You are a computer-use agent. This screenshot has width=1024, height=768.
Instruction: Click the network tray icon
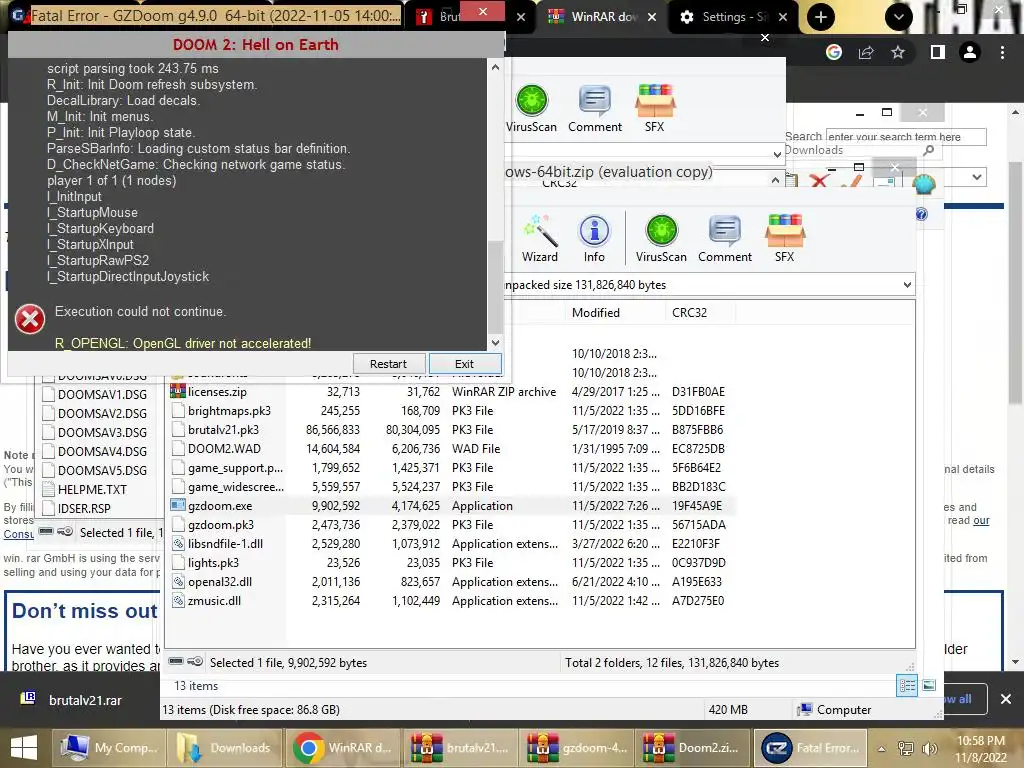click(x=906, y=748)
